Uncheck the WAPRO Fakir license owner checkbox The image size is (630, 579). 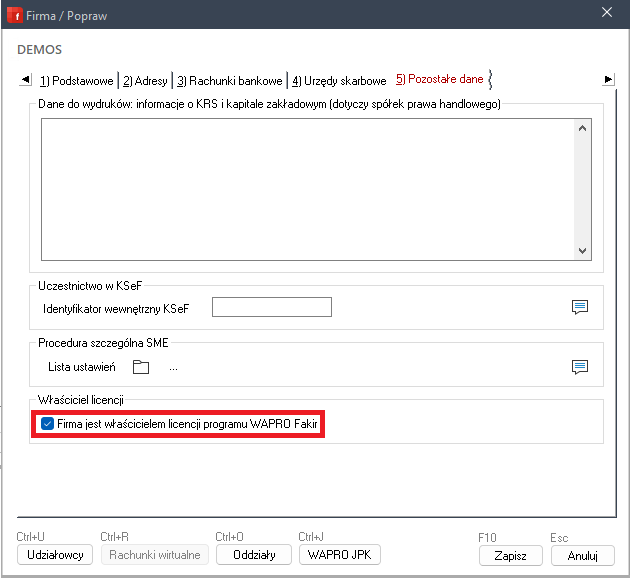(x=47, y=424)
